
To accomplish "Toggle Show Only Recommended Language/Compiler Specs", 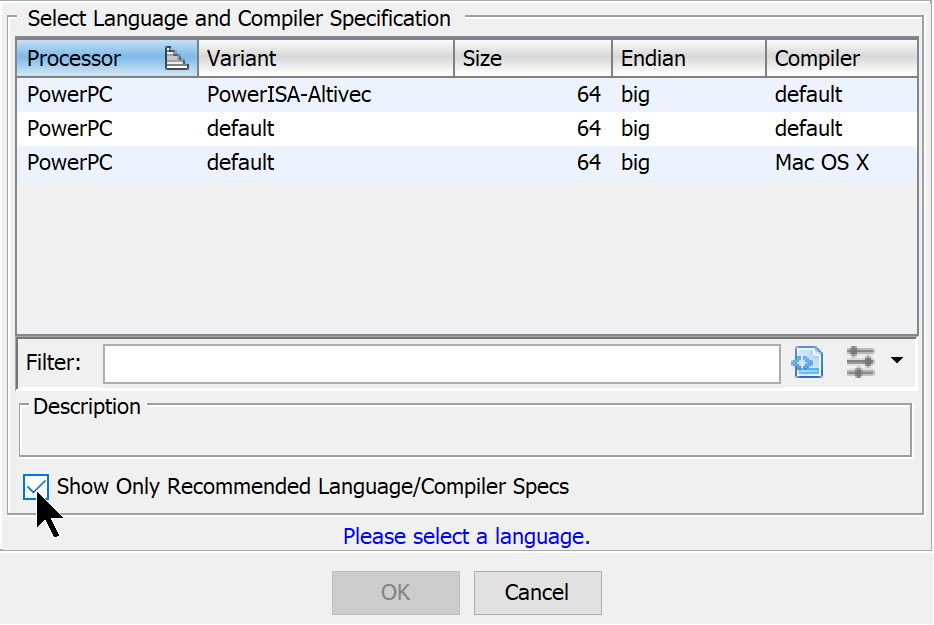I will (36, 487).
